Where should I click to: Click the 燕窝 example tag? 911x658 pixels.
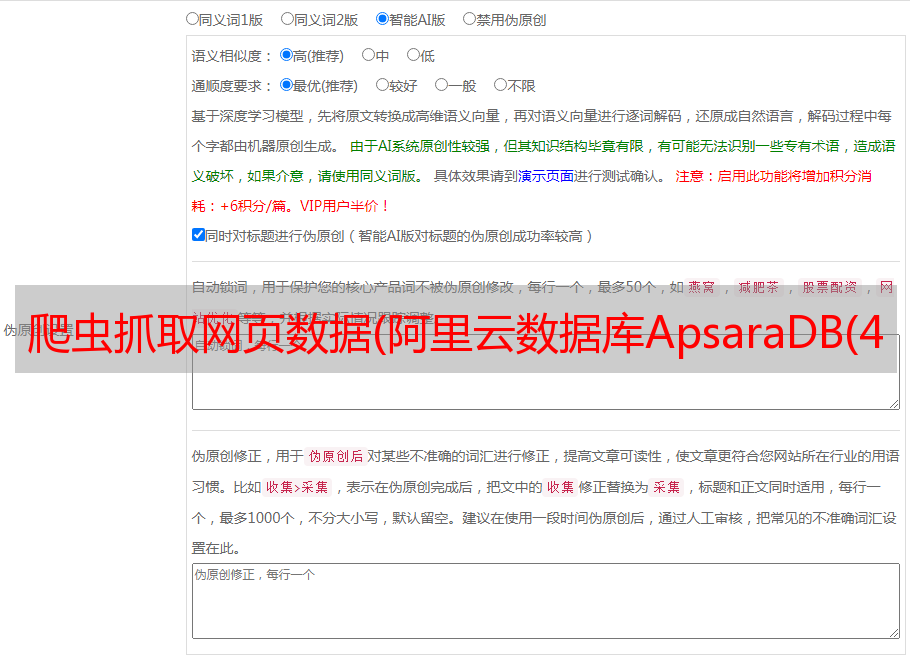702,287
